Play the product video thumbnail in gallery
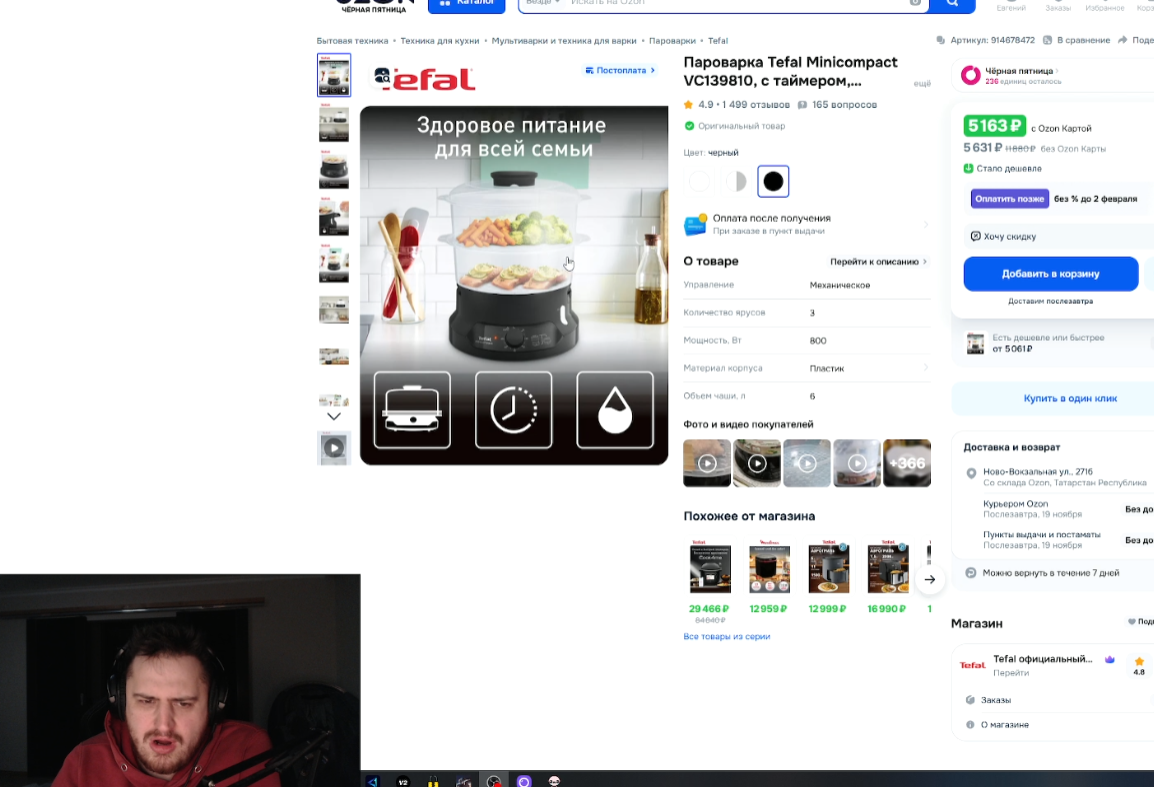 [334, 448]
